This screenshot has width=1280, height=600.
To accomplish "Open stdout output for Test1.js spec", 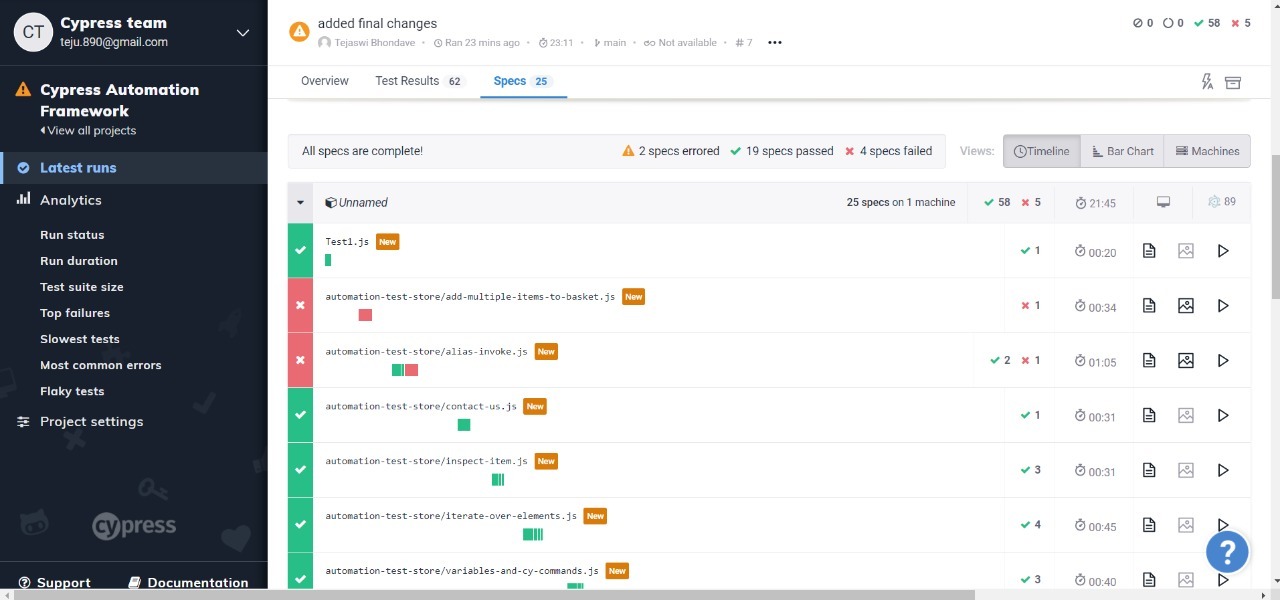I will coord(1148,250).
